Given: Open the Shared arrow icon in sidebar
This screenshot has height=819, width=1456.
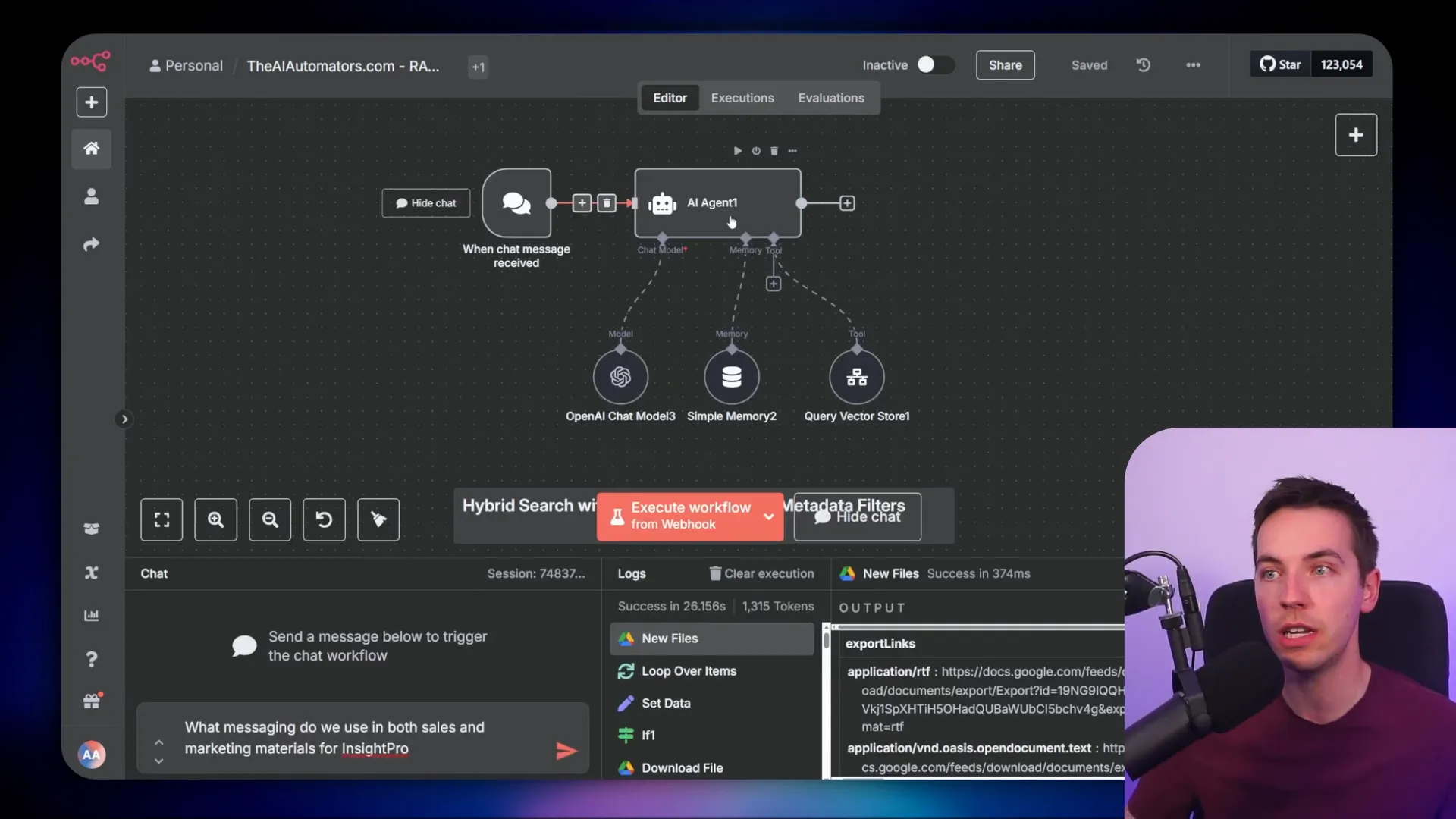Looking at the screenshot, I should tap(92, 244).
